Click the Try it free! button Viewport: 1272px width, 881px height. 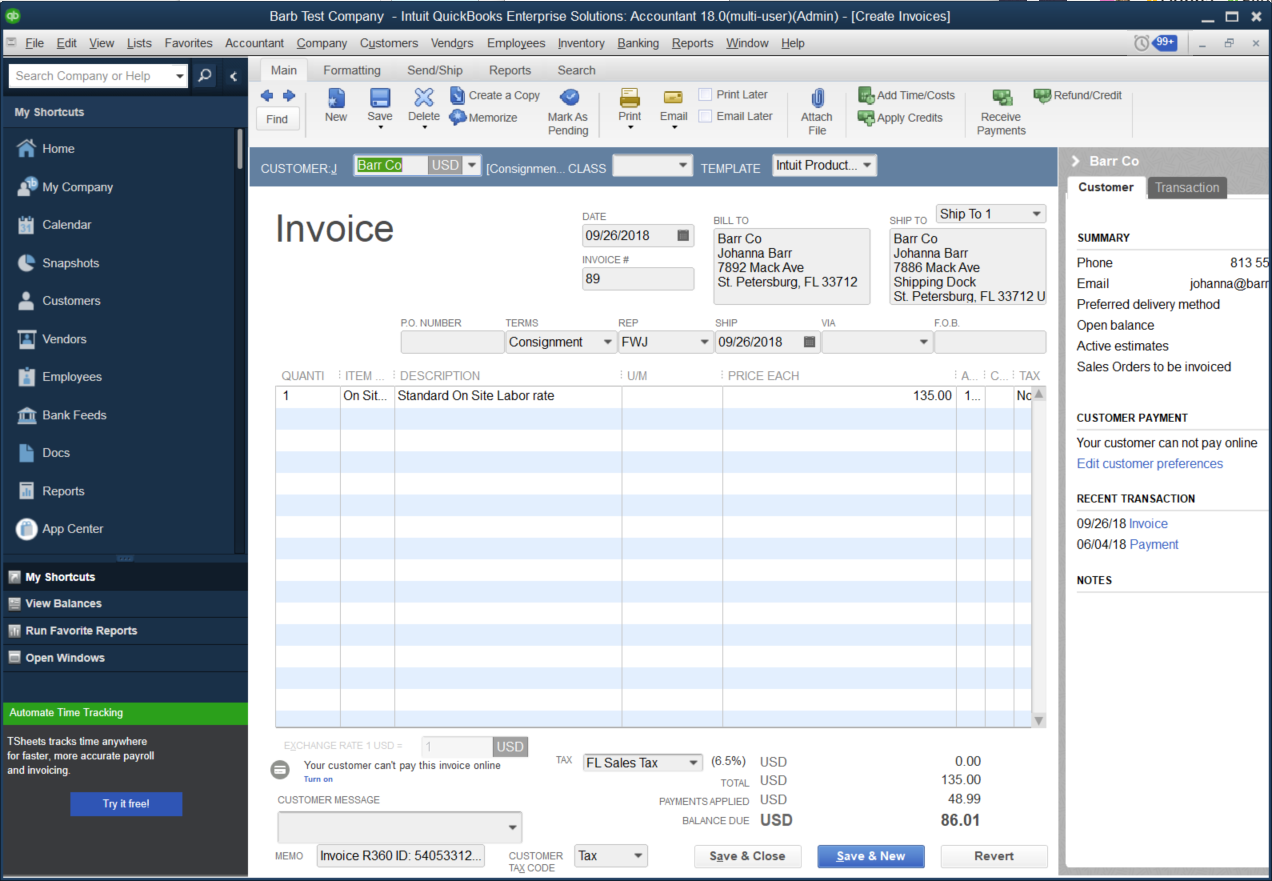(x=126, y=804)
